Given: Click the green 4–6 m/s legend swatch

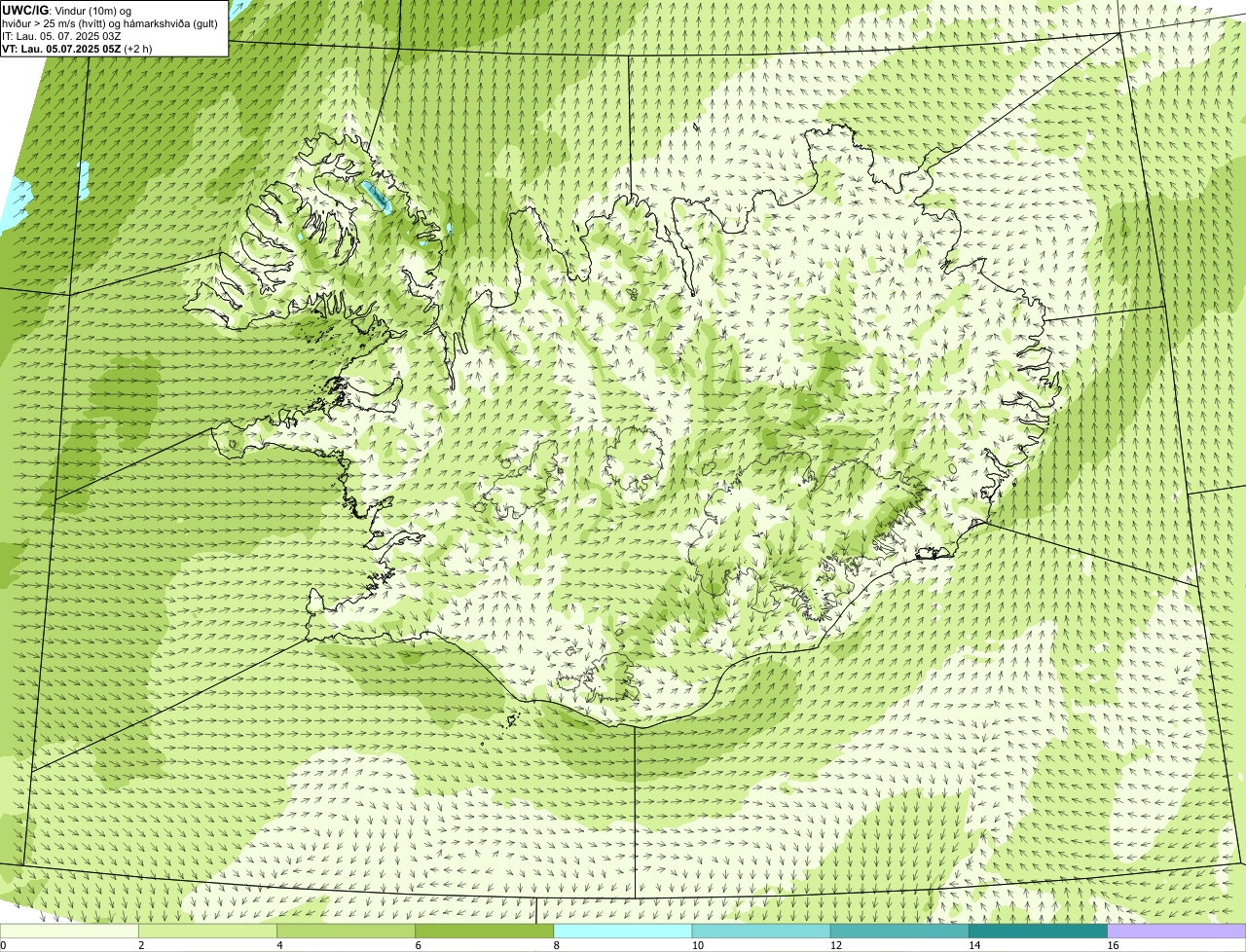Looking at the screenshot, I should (x=347, y=932).
